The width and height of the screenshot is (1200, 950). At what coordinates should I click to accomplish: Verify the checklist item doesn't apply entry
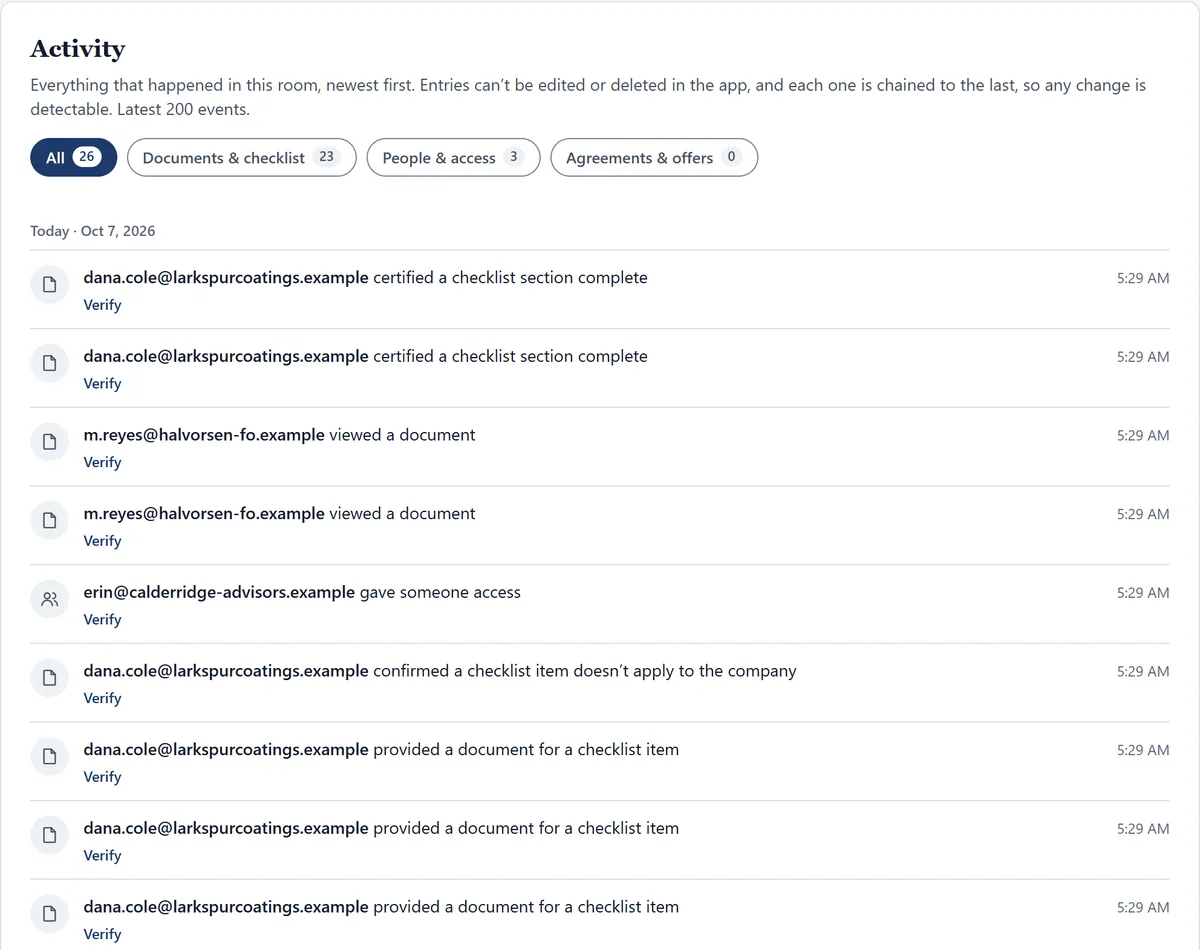coord(102,698)
